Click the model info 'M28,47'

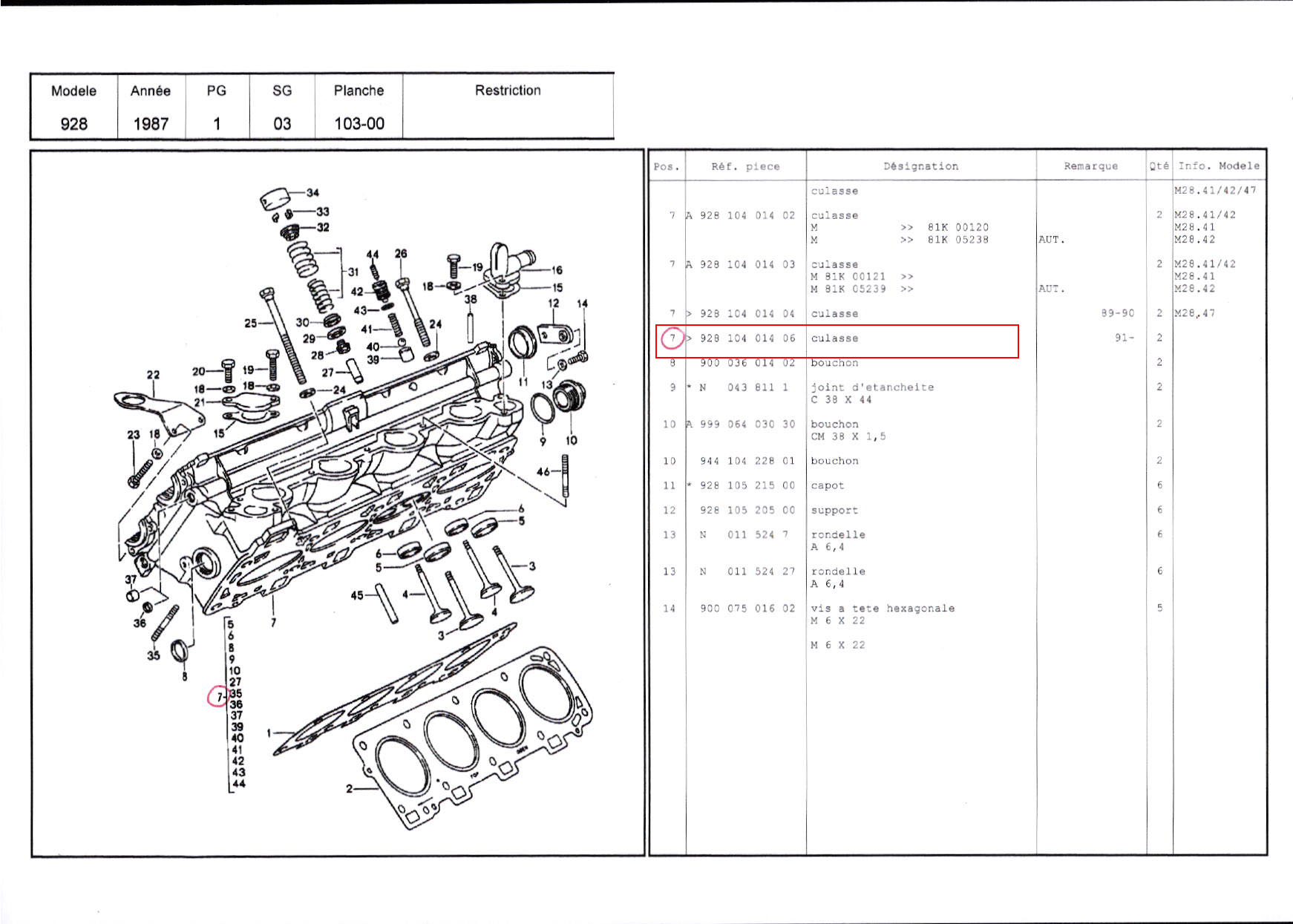pos(1194,313)
